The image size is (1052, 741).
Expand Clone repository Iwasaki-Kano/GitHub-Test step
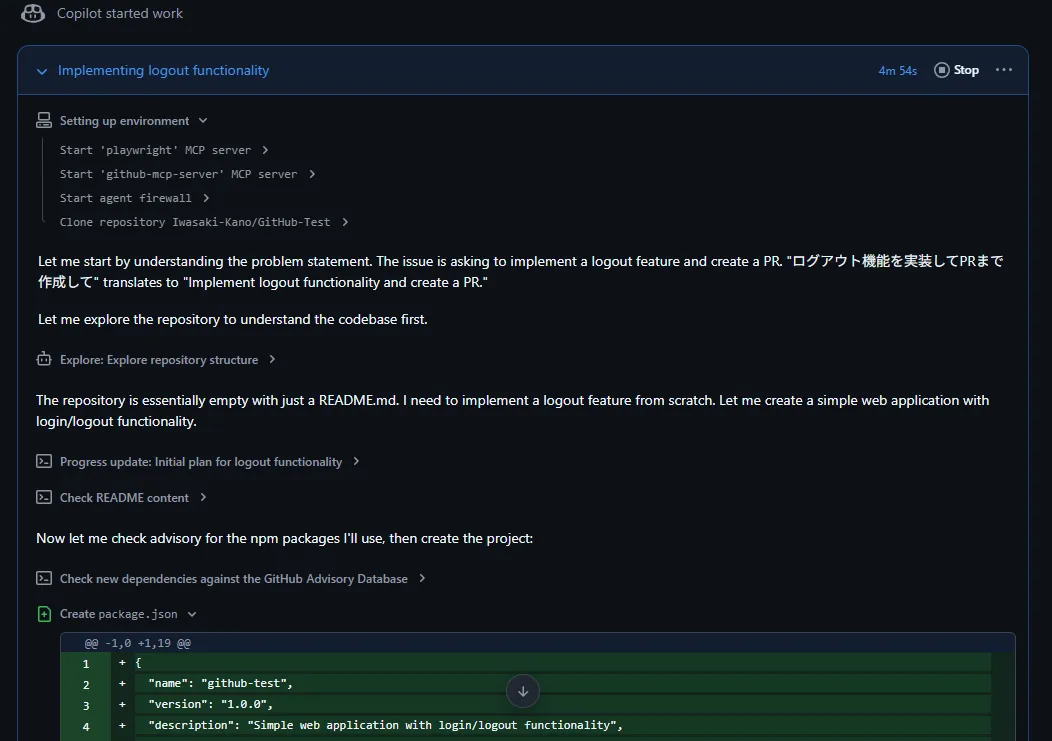point(345,222)
